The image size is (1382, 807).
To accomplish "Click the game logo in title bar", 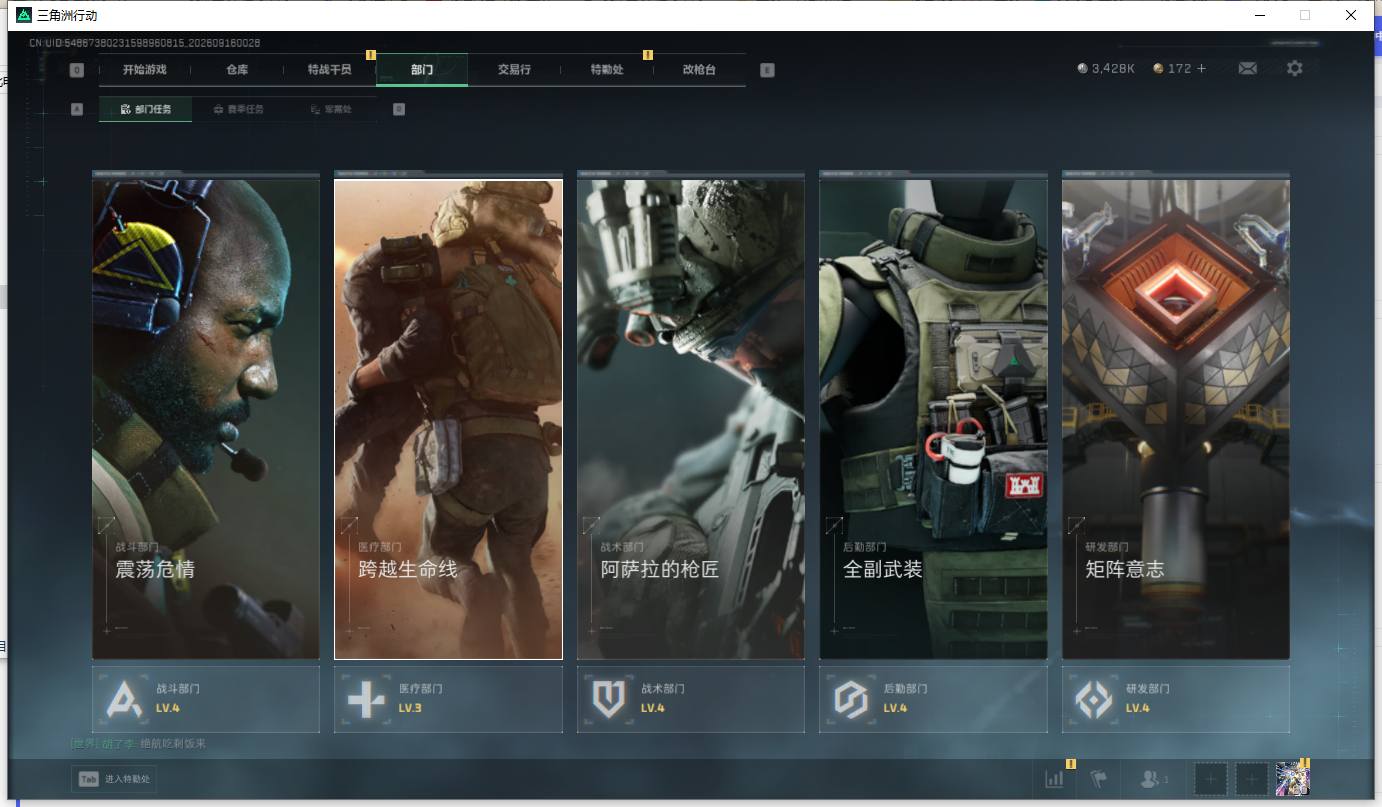I will [x=23, y=15].
